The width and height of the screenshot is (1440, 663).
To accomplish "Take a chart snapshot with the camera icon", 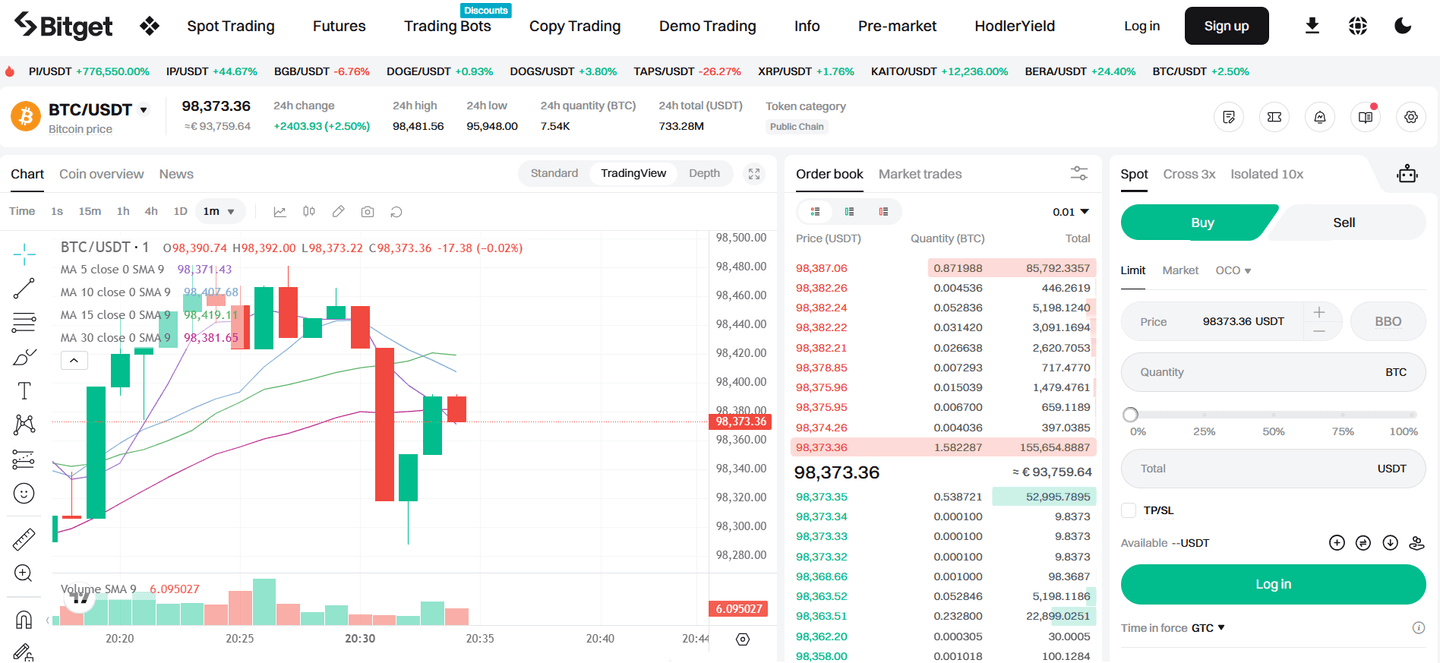I will 367,211.
